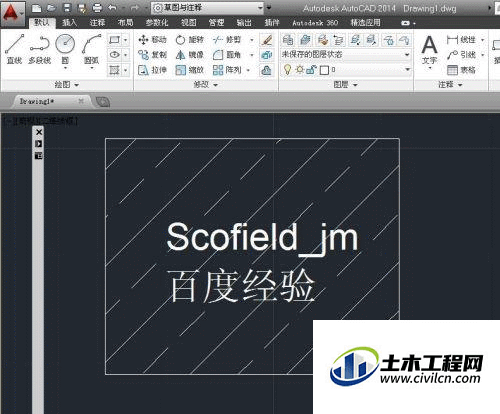This screenshot has width=500, height=414.
Task: Expand the 注释 panel flyout
Action: pos(450,85)
